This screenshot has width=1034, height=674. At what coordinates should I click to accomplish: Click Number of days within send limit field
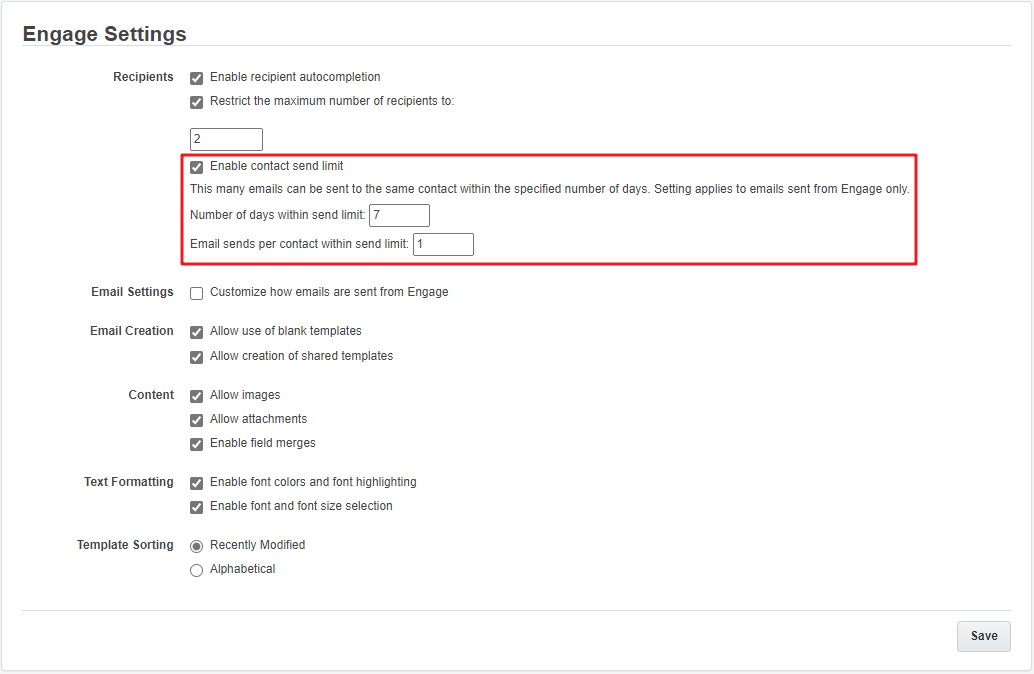399,215
